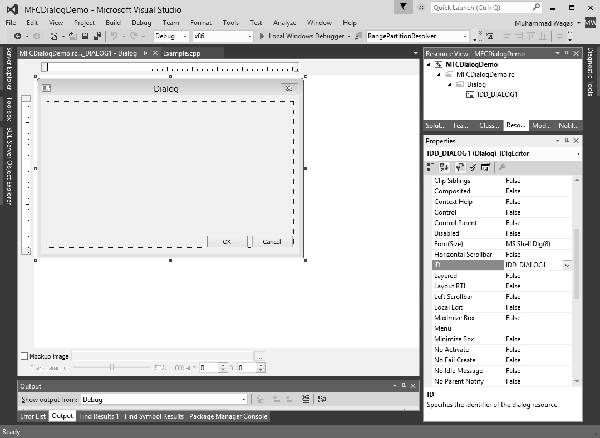The image size is (600, 438).
Task: Click the Properties view icon in Properties toolbar
Action: pyautogui.click(x=460, y=167)
